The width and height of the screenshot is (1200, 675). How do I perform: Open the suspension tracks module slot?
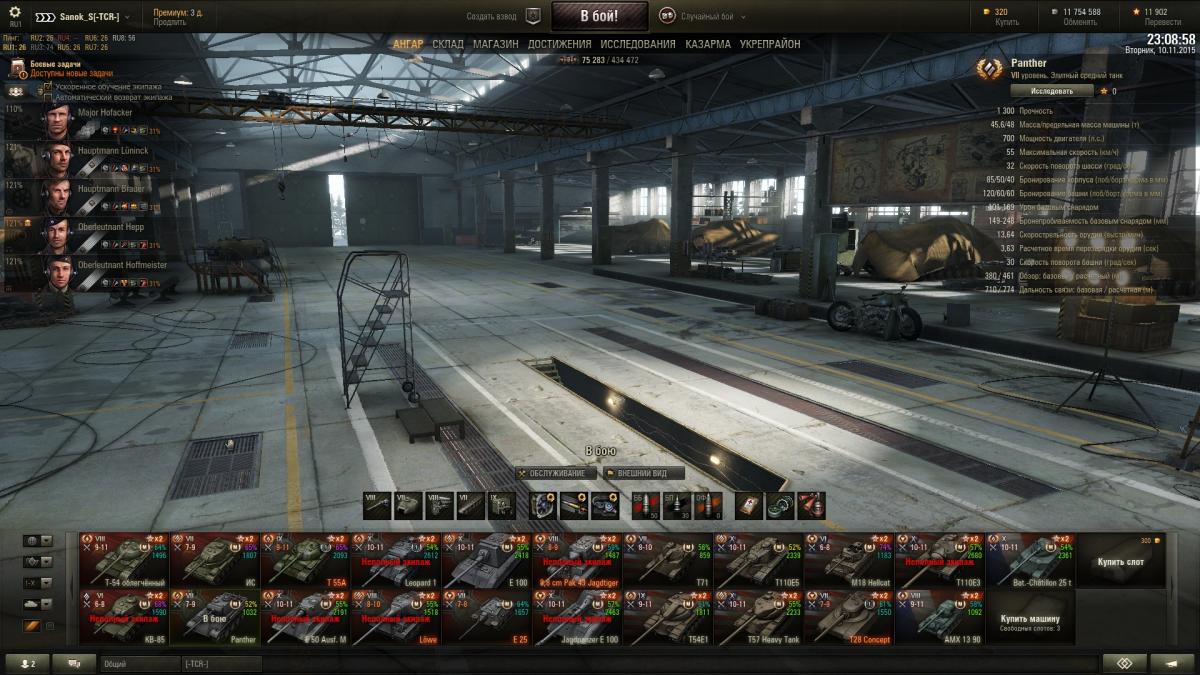470,506
